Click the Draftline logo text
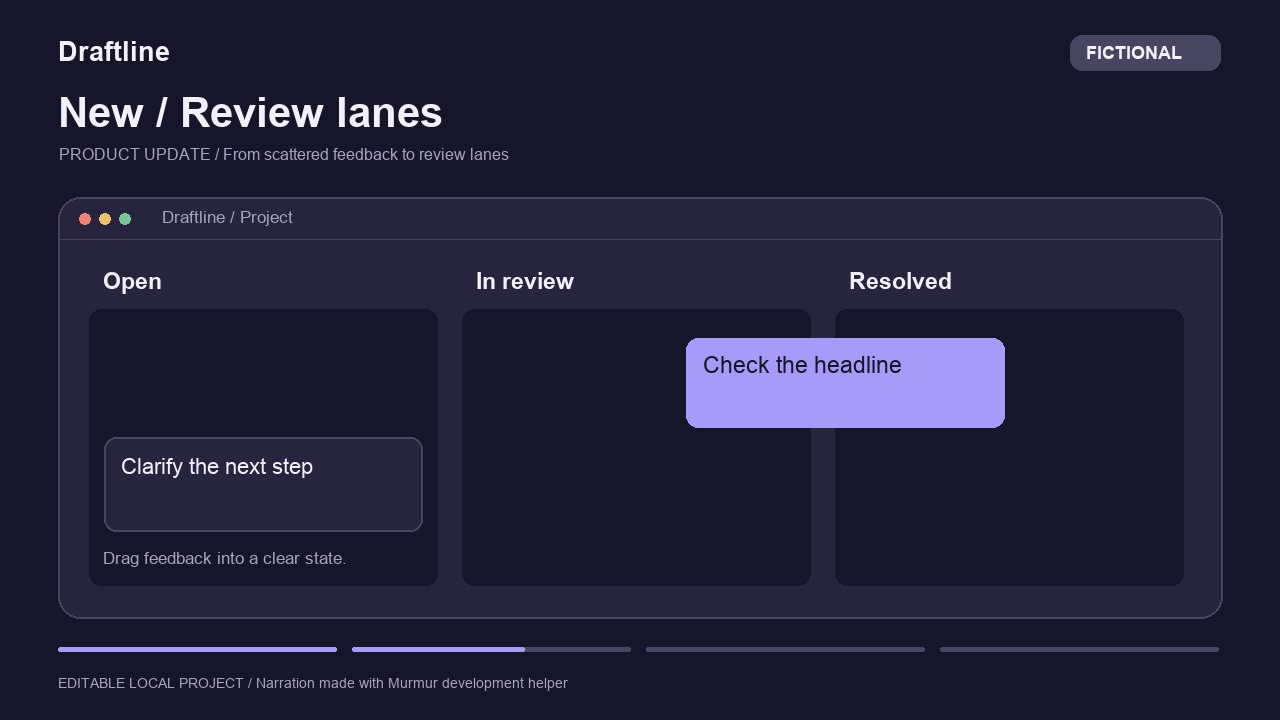The height and width of the screenshot is (720, 1280). click(x=114, y=52)
